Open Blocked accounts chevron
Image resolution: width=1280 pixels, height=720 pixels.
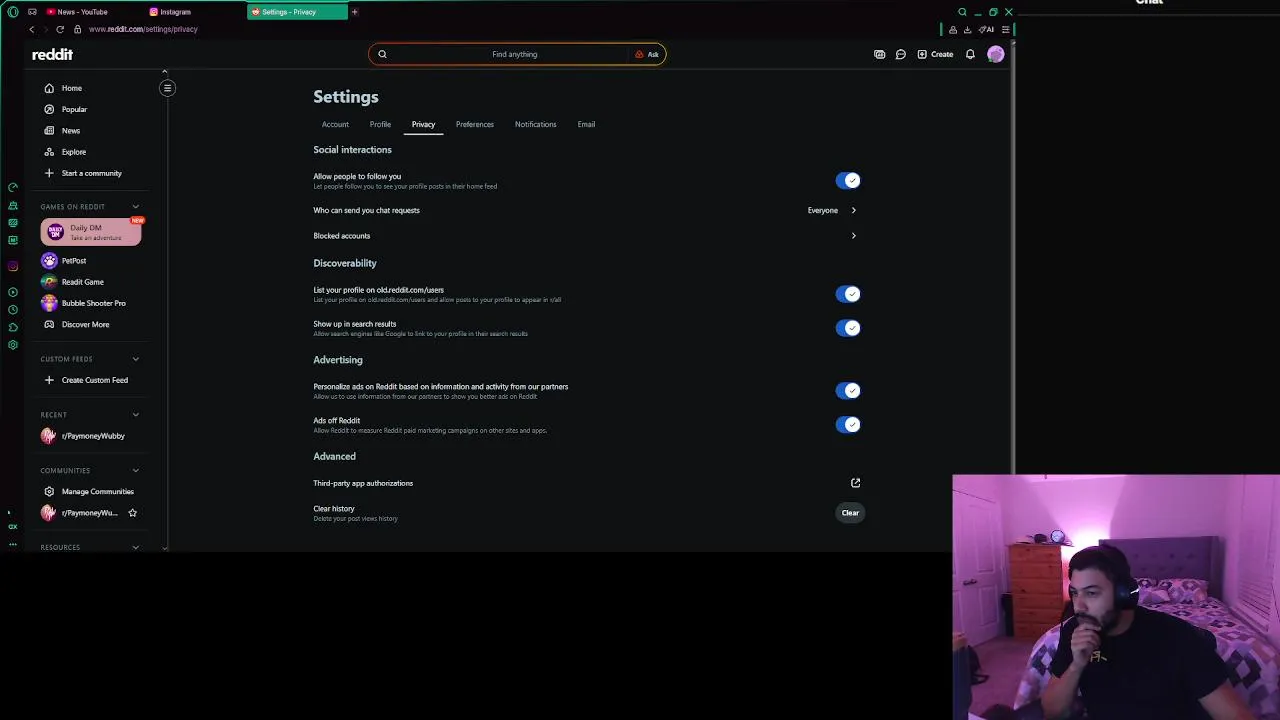point(853,236)
